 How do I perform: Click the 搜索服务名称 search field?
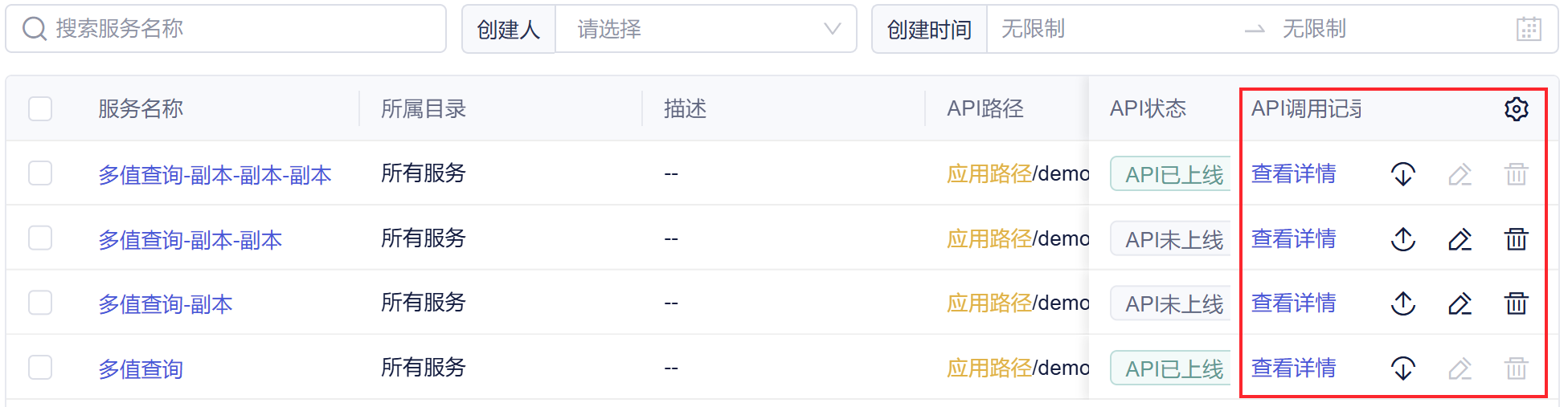coord(226,29)
